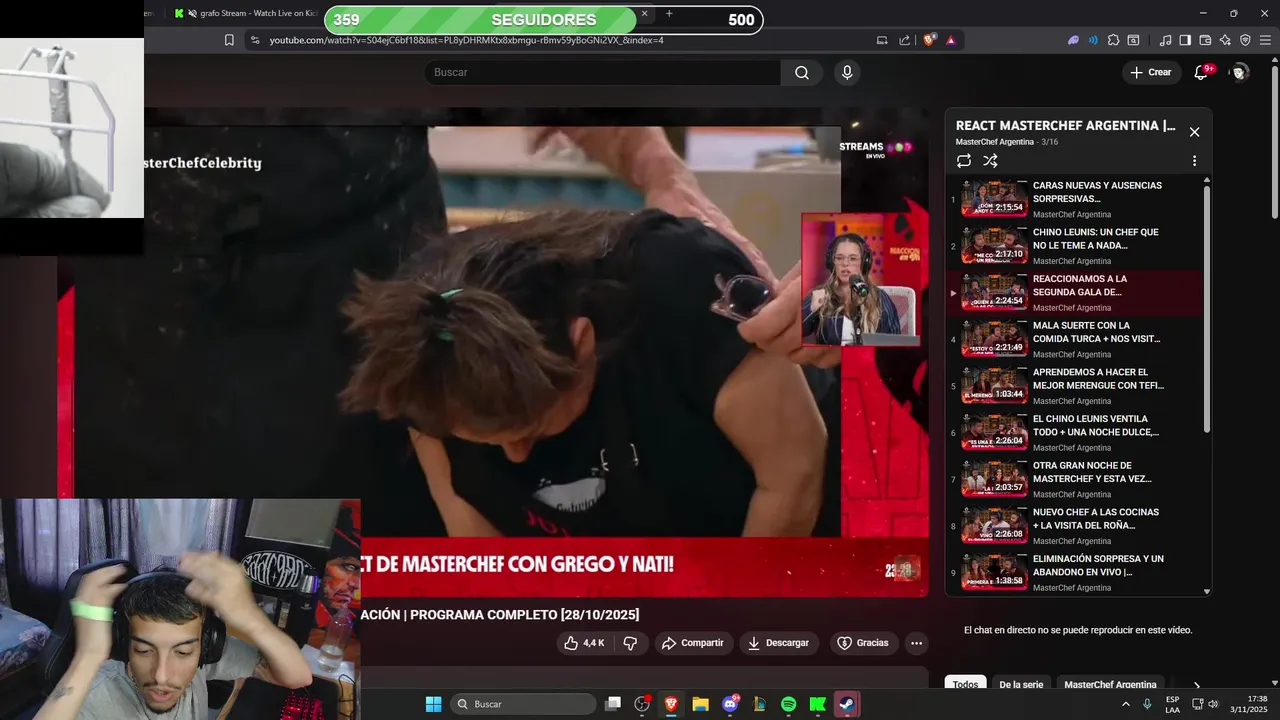The width and height of the screenshot is (1280, 720).
Task: Open YouTube notifications bell
Action: coord(1202,72)
